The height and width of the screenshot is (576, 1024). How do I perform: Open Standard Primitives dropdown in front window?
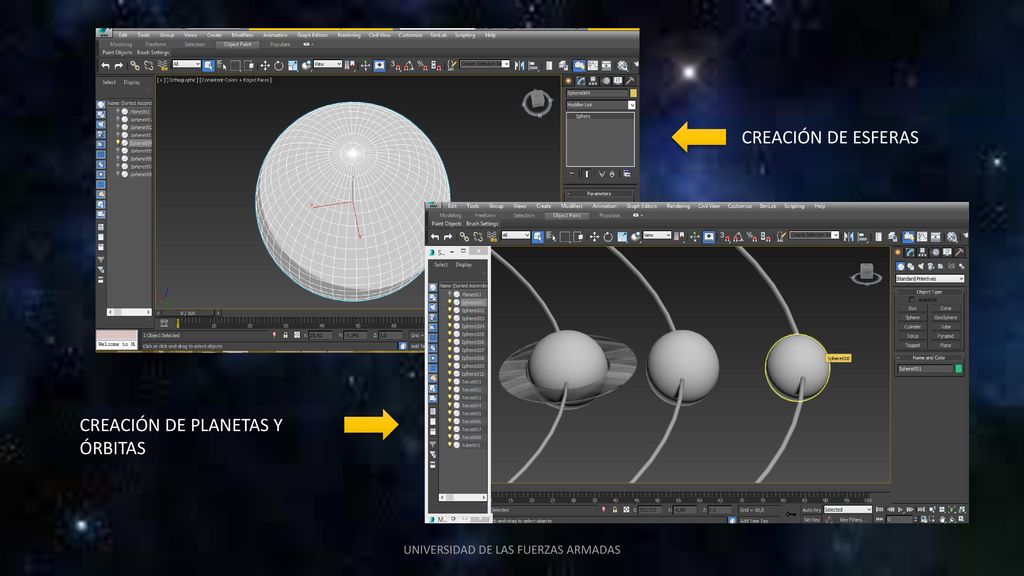[x=929, y=279]
